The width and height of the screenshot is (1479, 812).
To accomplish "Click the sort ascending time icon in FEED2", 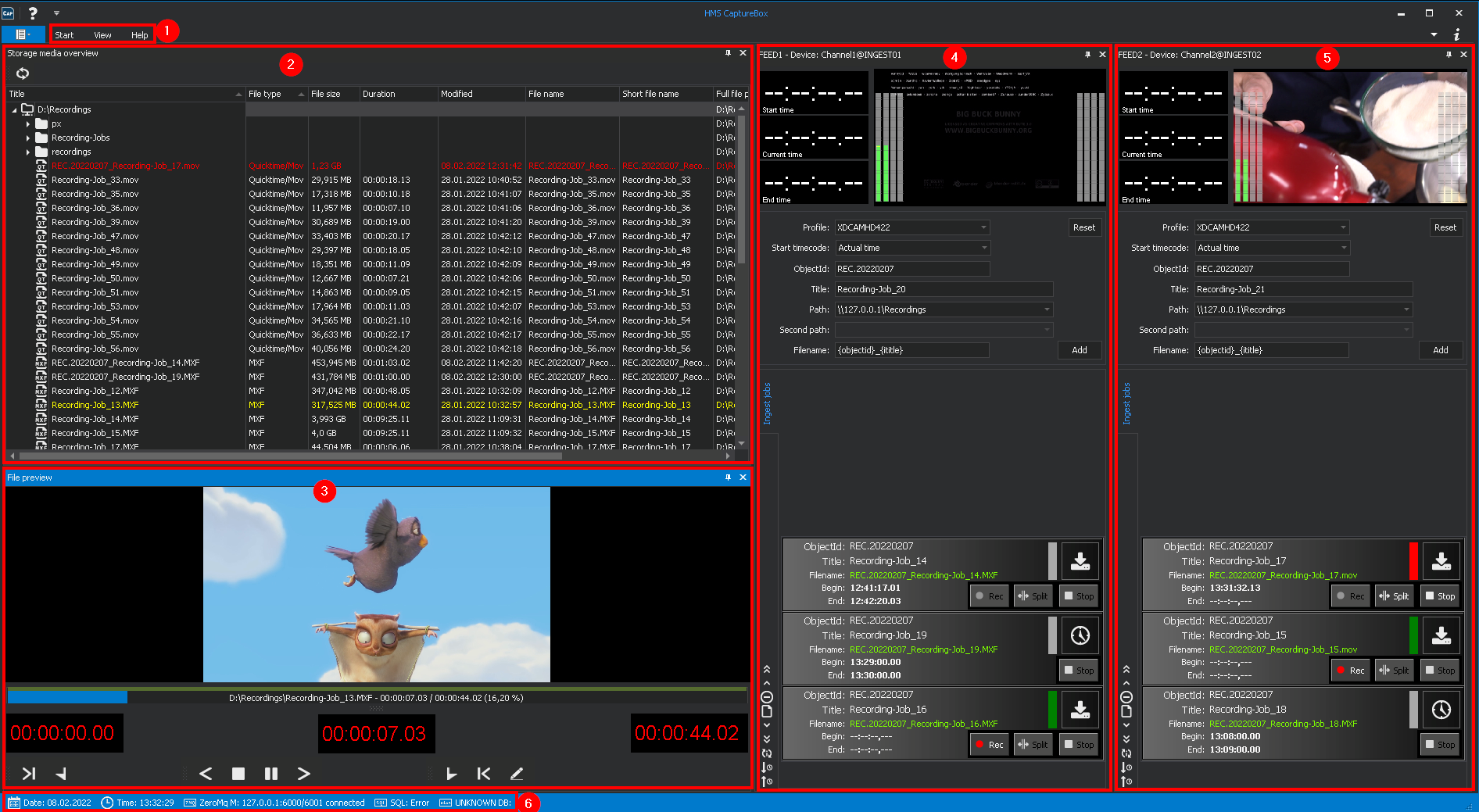I will (1126, 781).
